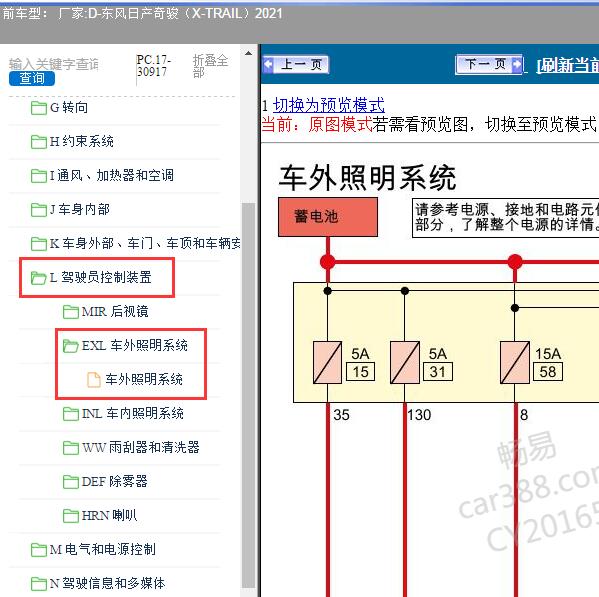
Task: Collapse the EXL 车外照明系统 folder icon
Action: [71, 346]
